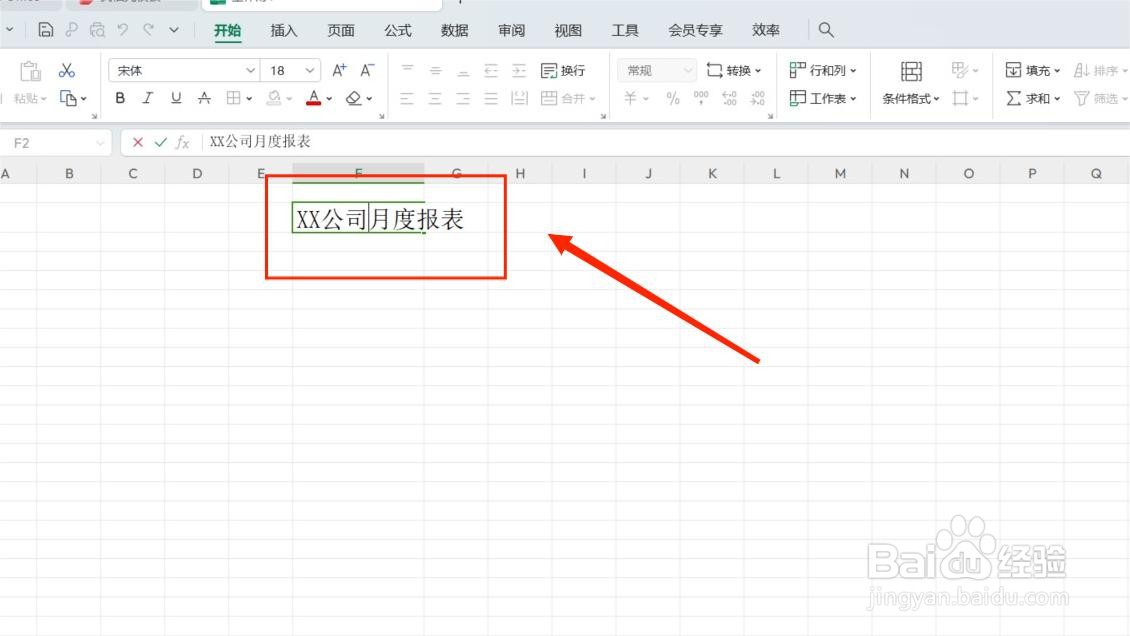Click the distributed alignment icon

coord(519,98)
